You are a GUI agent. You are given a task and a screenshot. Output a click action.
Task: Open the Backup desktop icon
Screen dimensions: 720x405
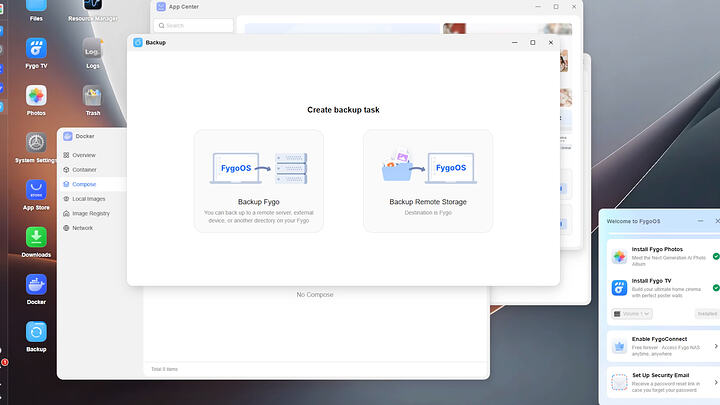pos(36,332)
